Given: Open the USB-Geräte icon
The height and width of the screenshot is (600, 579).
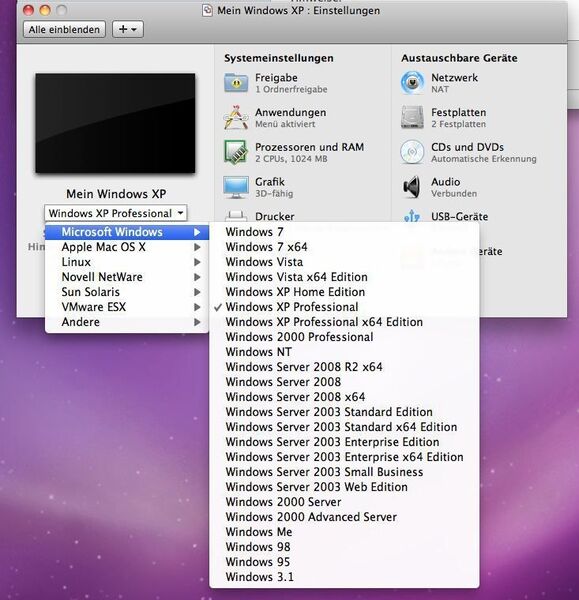Looking at the screenshot, I should click(412, 216).
